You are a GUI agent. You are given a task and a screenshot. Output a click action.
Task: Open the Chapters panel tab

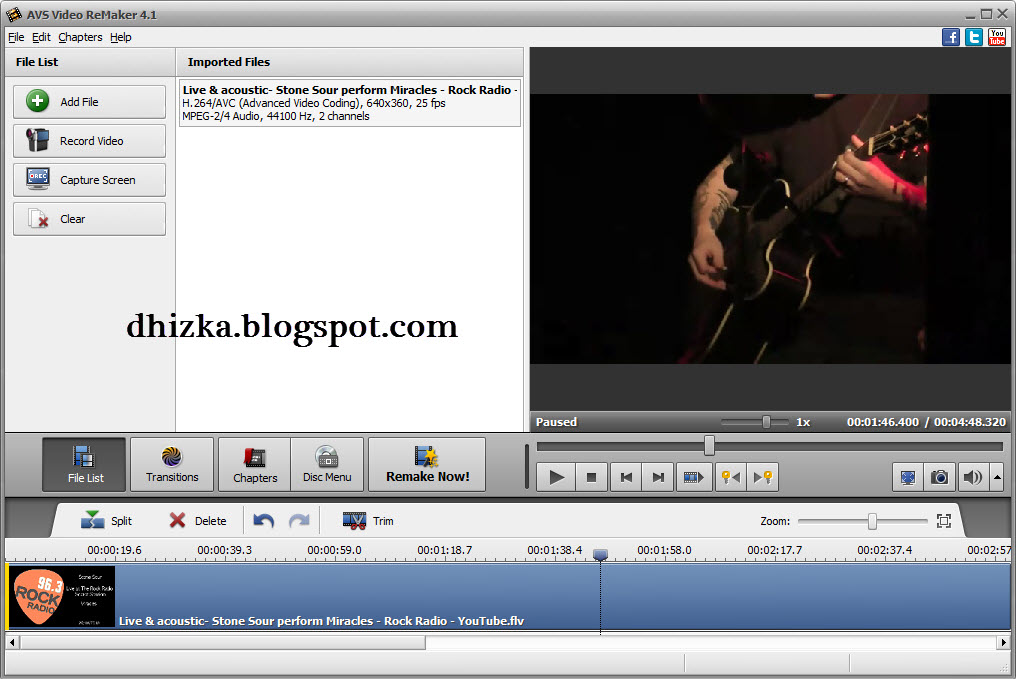click(x=255, y=465)
